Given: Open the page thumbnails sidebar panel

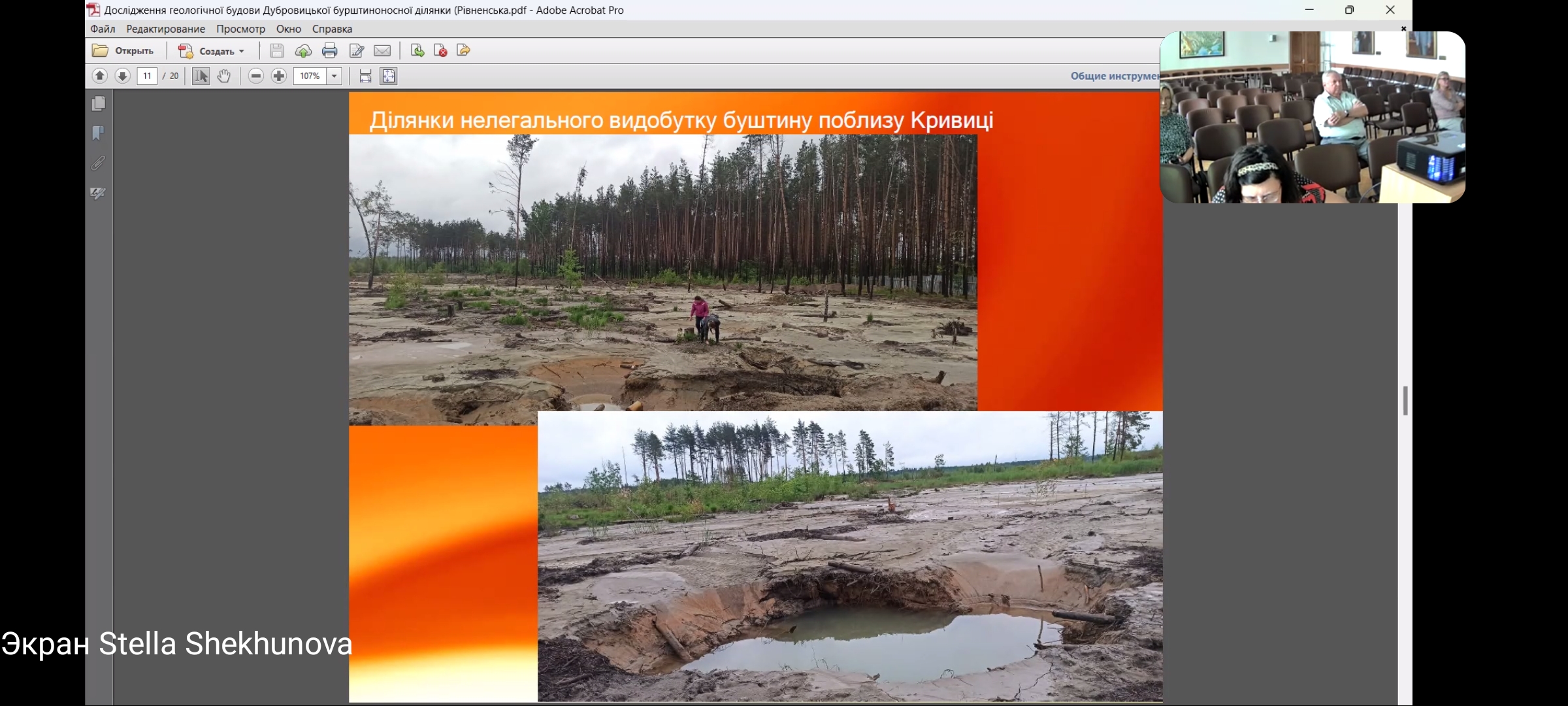Looking at the screenshot, I should [99, 103].
